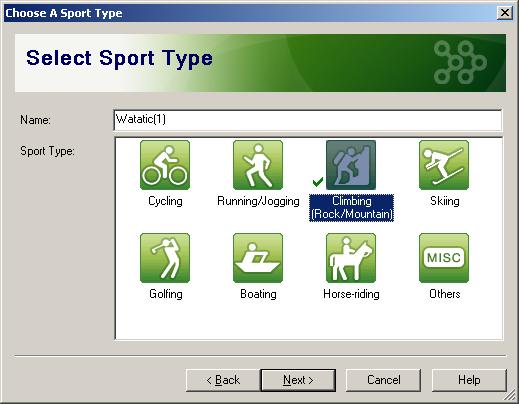519x404 pixels.
Task: Click the Horse-riding text label
Action: click(x=351, y=294)
